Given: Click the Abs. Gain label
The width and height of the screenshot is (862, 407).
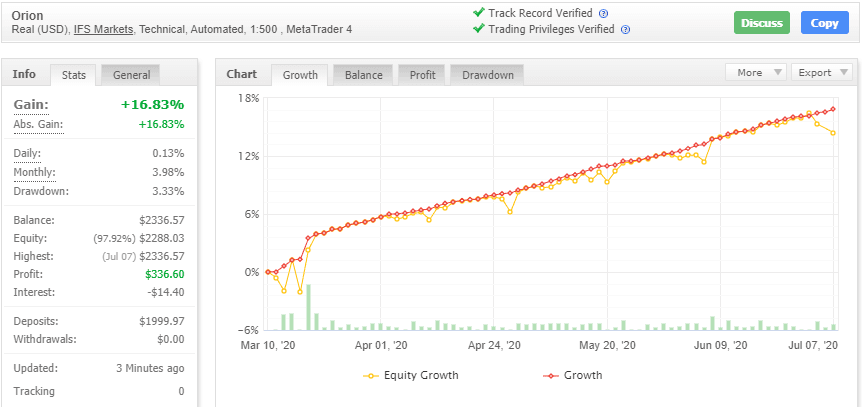Looking at the screenshot, I should 38,124.
